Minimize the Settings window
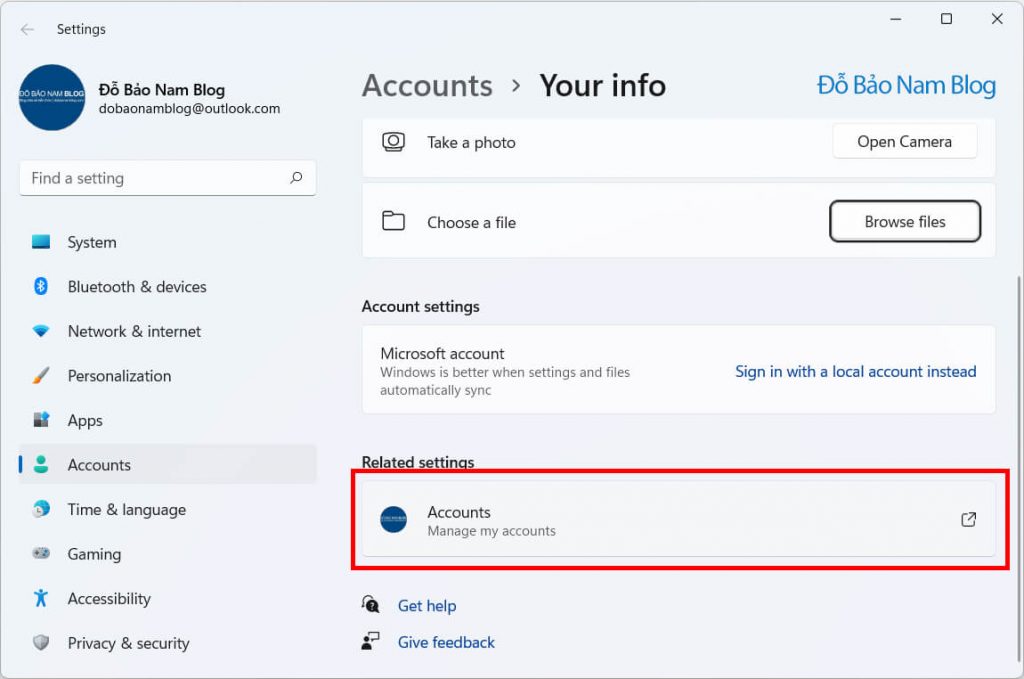The width and height of the screenshot is (1024, 679). [x=895, y=19]
